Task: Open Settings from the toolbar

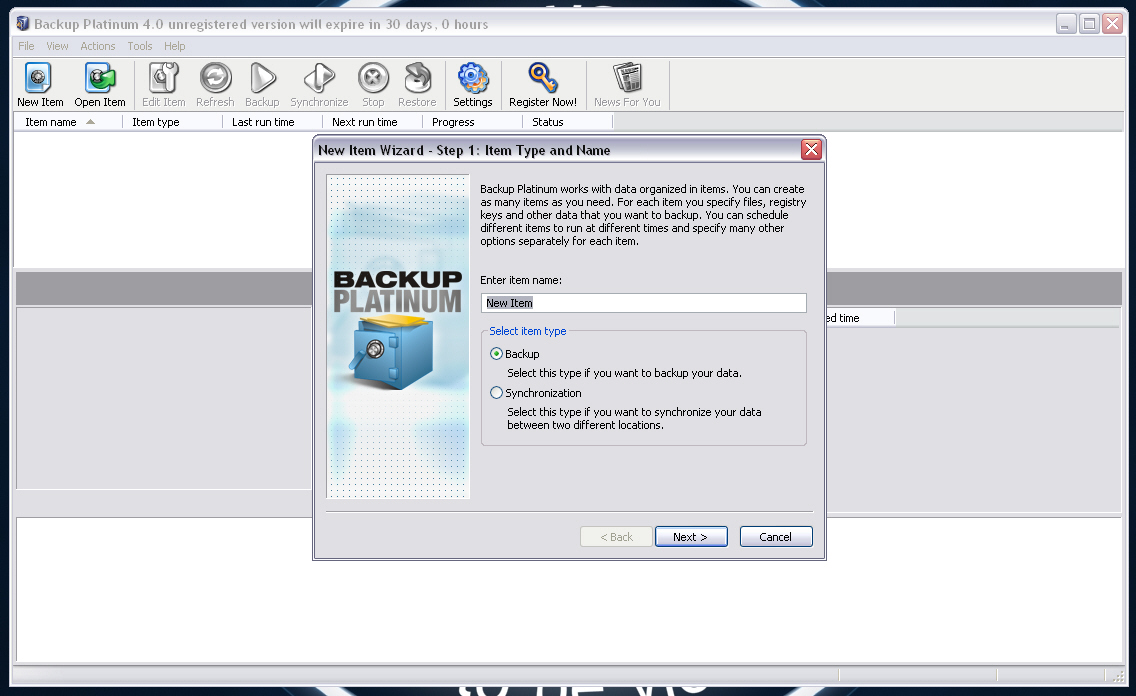Action: 473,85
